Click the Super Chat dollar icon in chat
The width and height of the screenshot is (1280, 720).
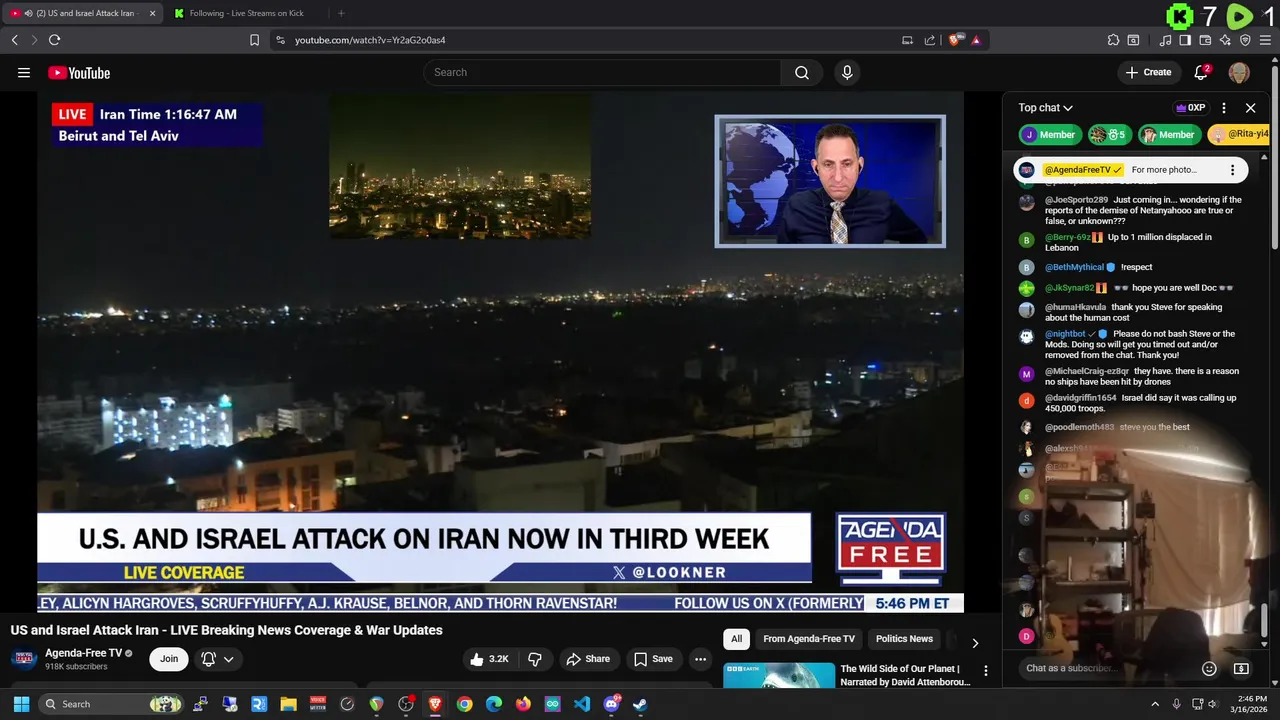tap(1241, 668)
